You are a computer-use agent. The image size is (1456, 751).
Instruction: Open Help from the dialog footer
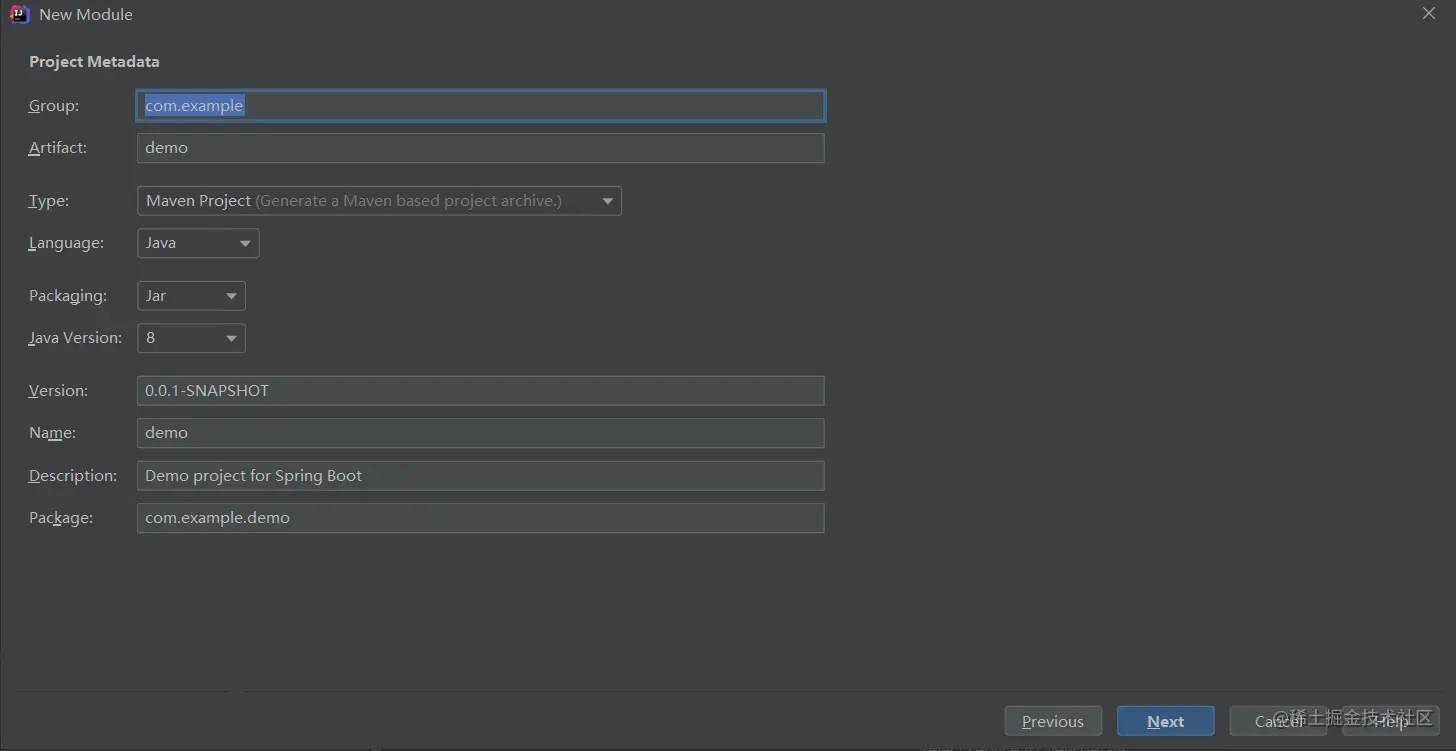coord(1391,721)
